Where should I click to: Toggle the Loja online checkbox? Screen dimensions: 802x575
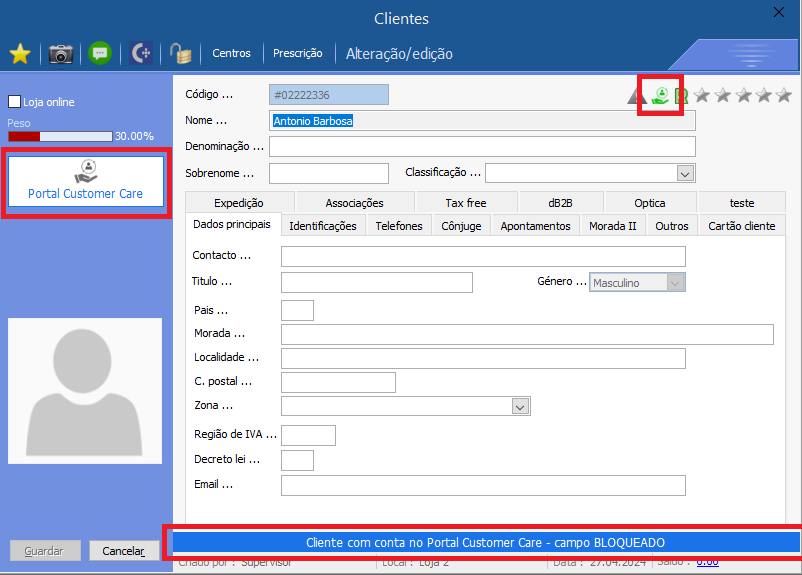click(15, 102)
